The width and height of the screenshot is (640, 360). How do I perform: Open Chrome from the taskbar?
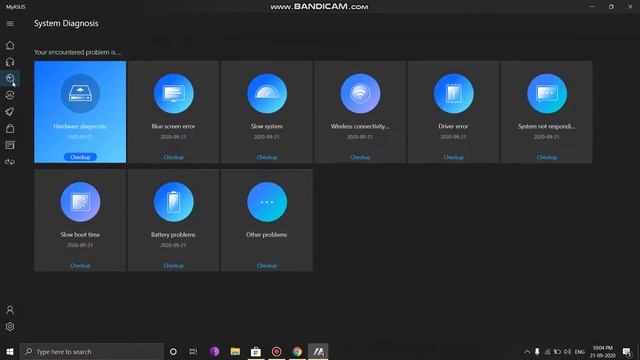tap(297, 351)
